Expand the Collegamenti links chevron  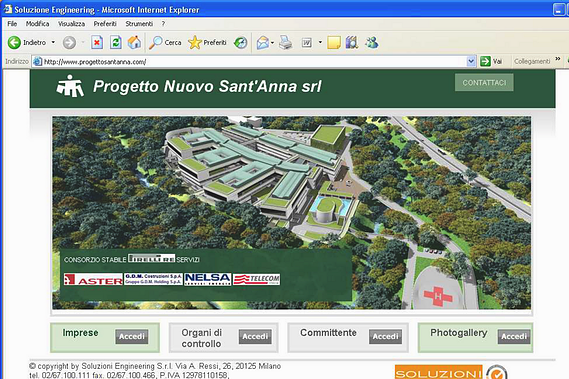click(x=558, y=59)
